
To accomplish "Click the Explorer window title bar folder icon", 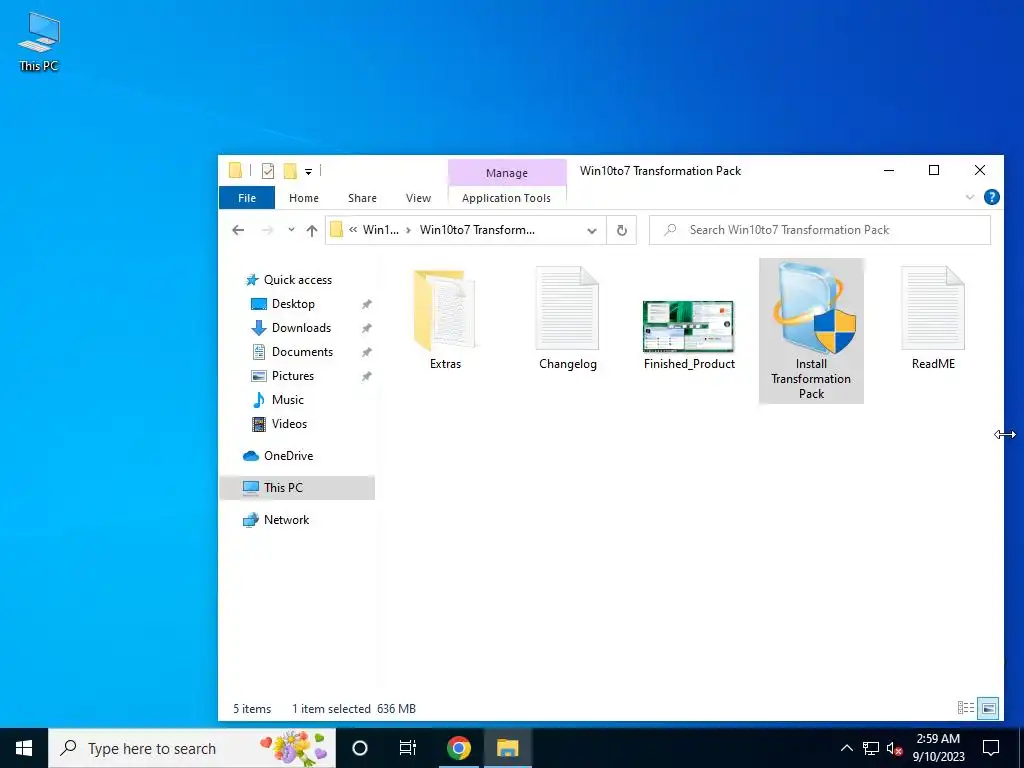I will point(236,171).
